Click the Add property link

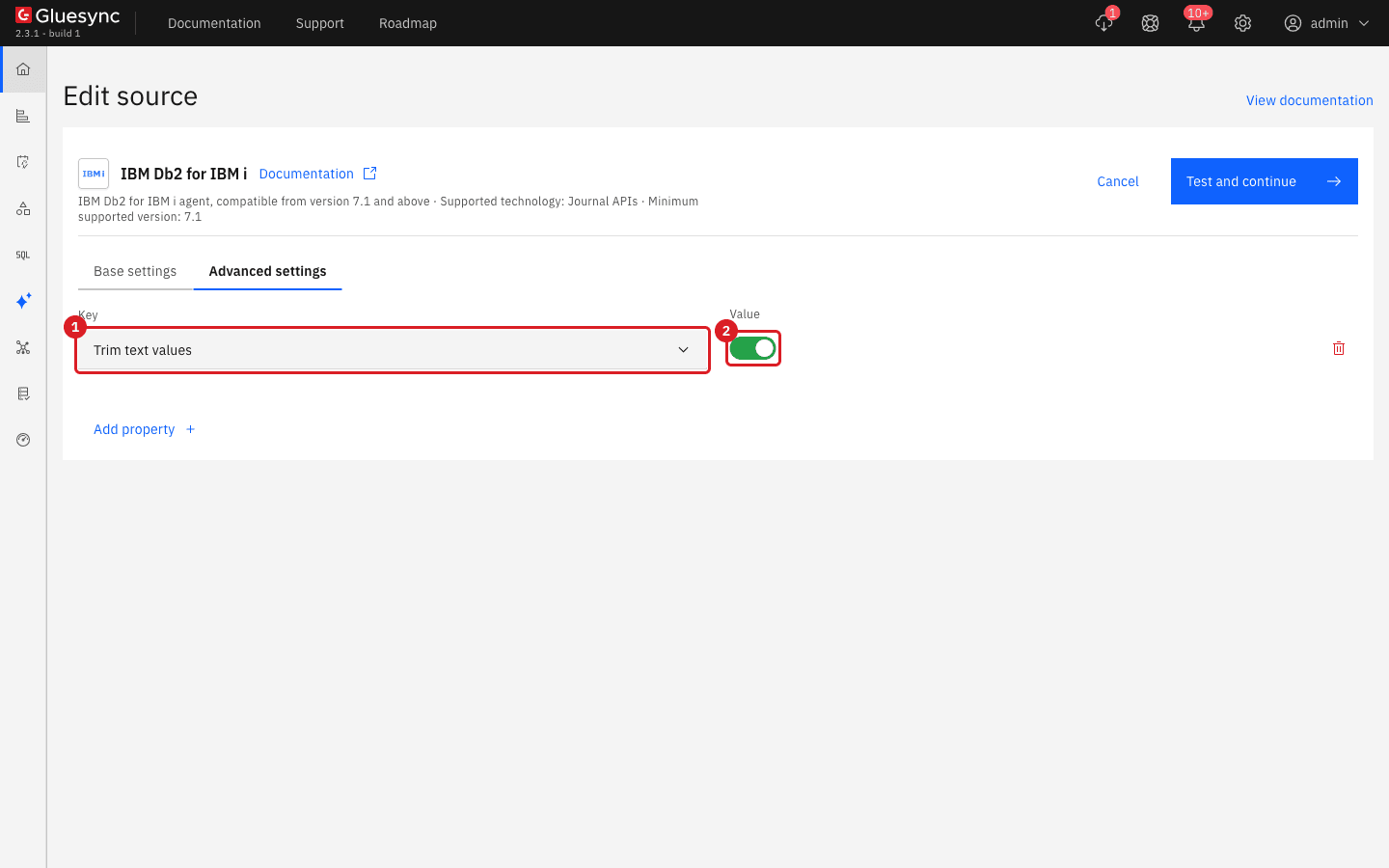[x=145, y=429]
